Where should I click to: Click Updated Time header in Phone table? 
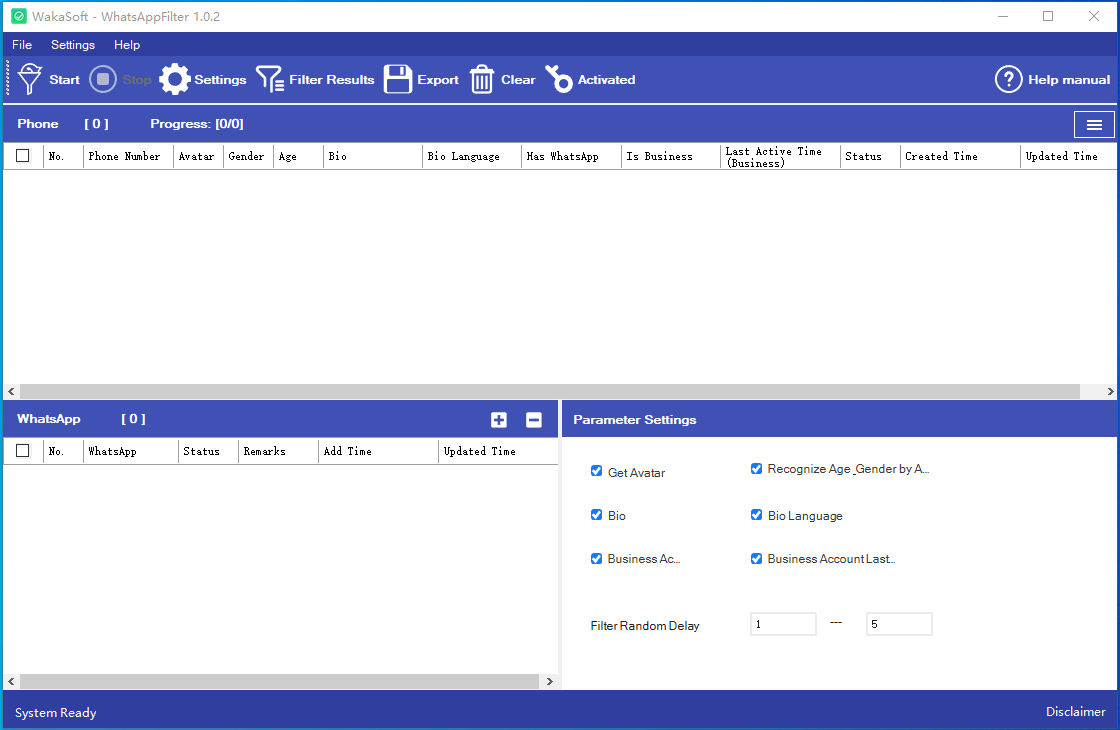click(1069, 156)
